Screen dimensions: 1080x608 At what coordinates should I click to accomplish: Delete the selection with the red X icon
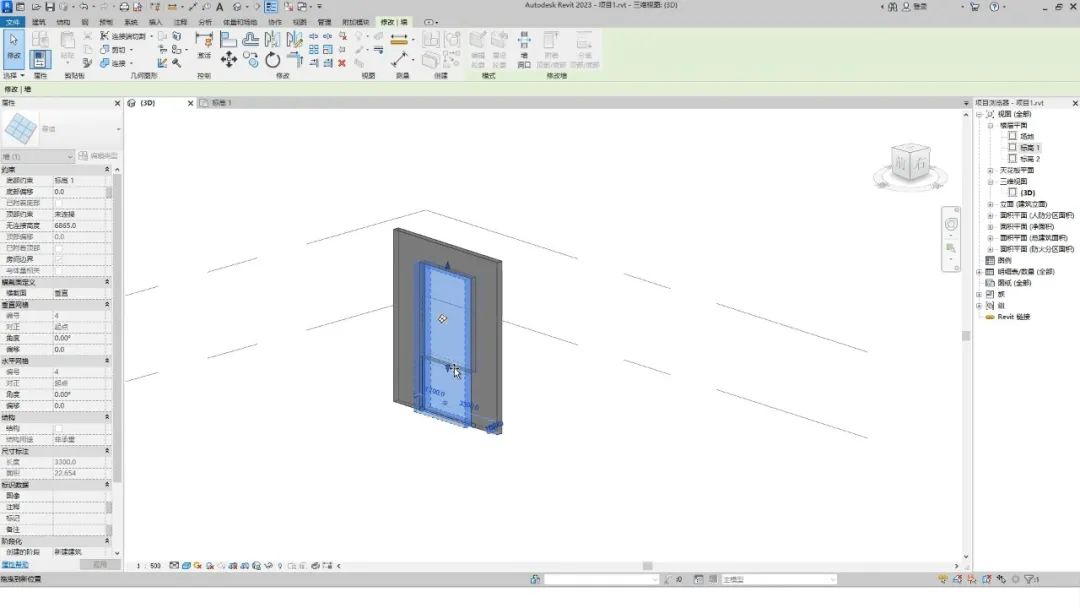(342, 63)
